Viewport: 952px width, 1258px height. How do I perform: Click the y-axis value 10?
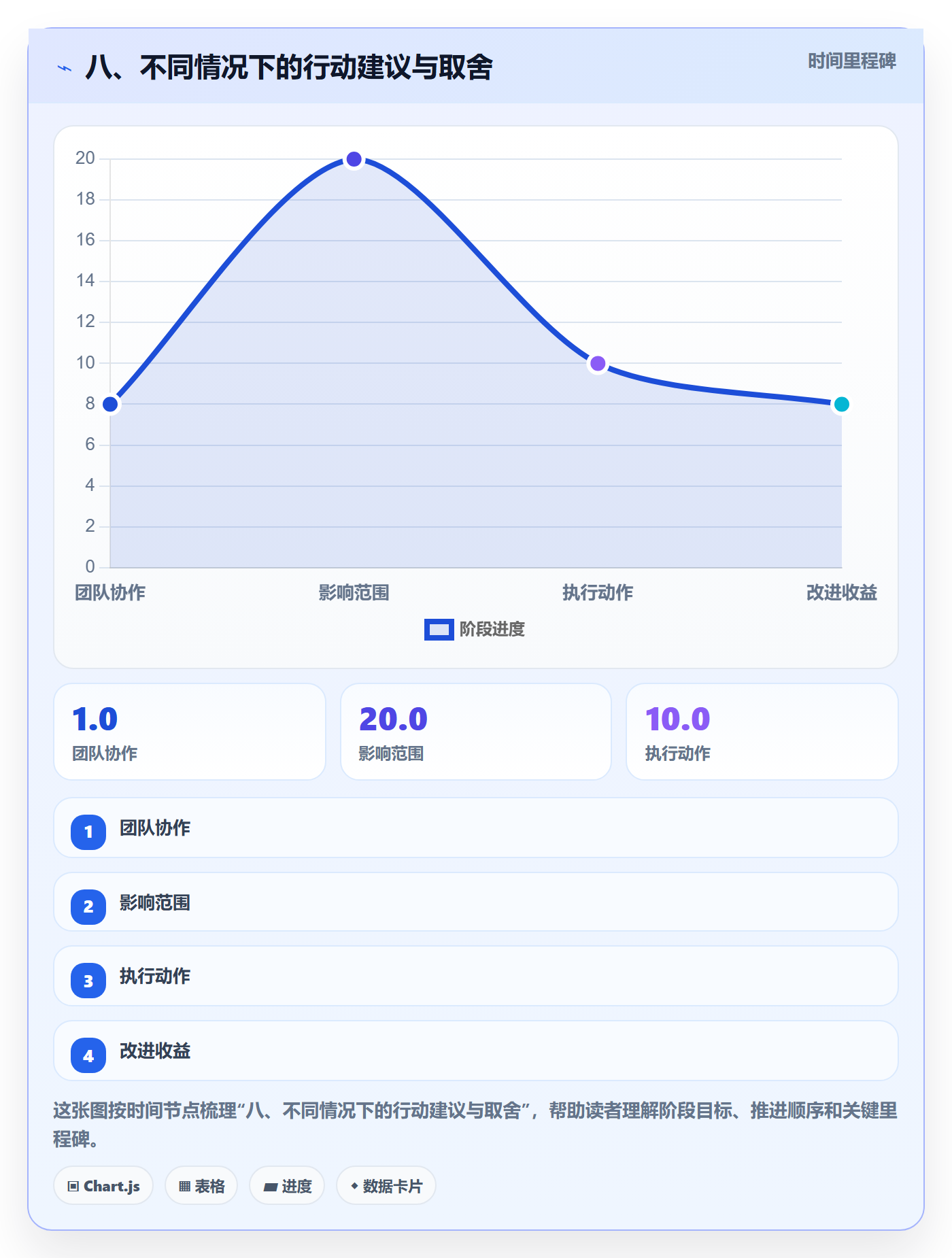coord(85,362)
